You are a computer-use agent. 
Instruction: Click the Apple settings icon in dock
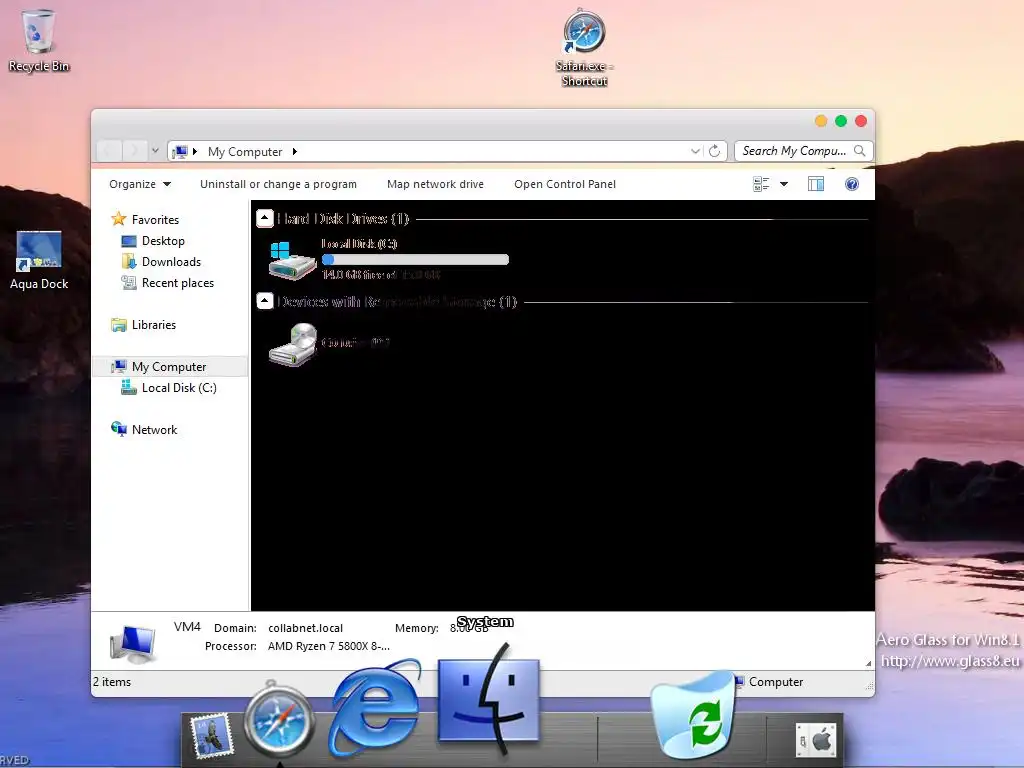pyautogui.click(x=816, y=741)
